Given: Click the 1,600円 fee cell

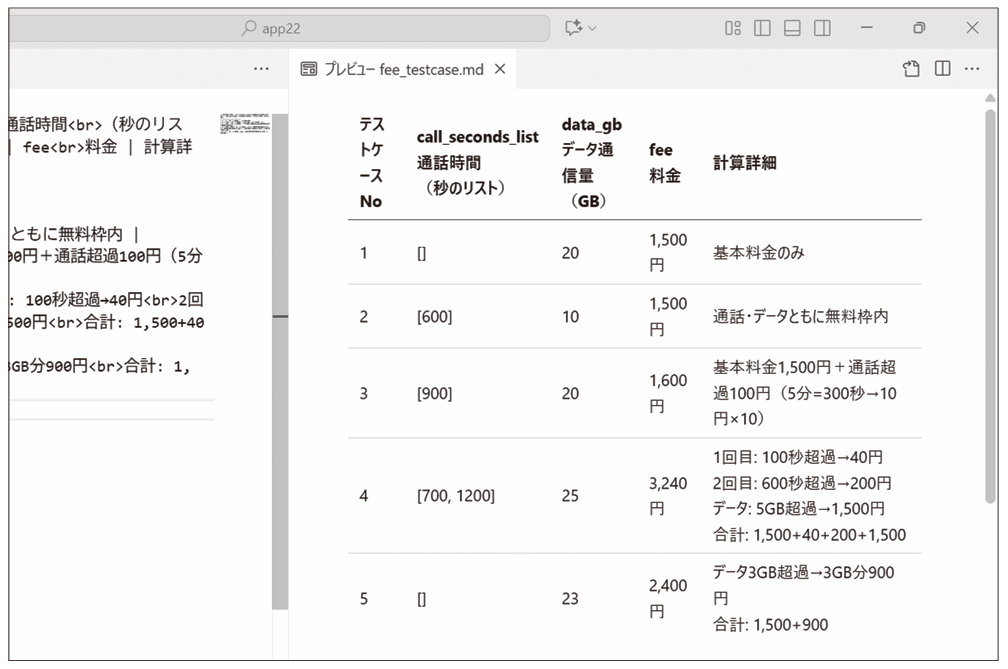Looking at the screenshot, I should (x=668, y=393).
